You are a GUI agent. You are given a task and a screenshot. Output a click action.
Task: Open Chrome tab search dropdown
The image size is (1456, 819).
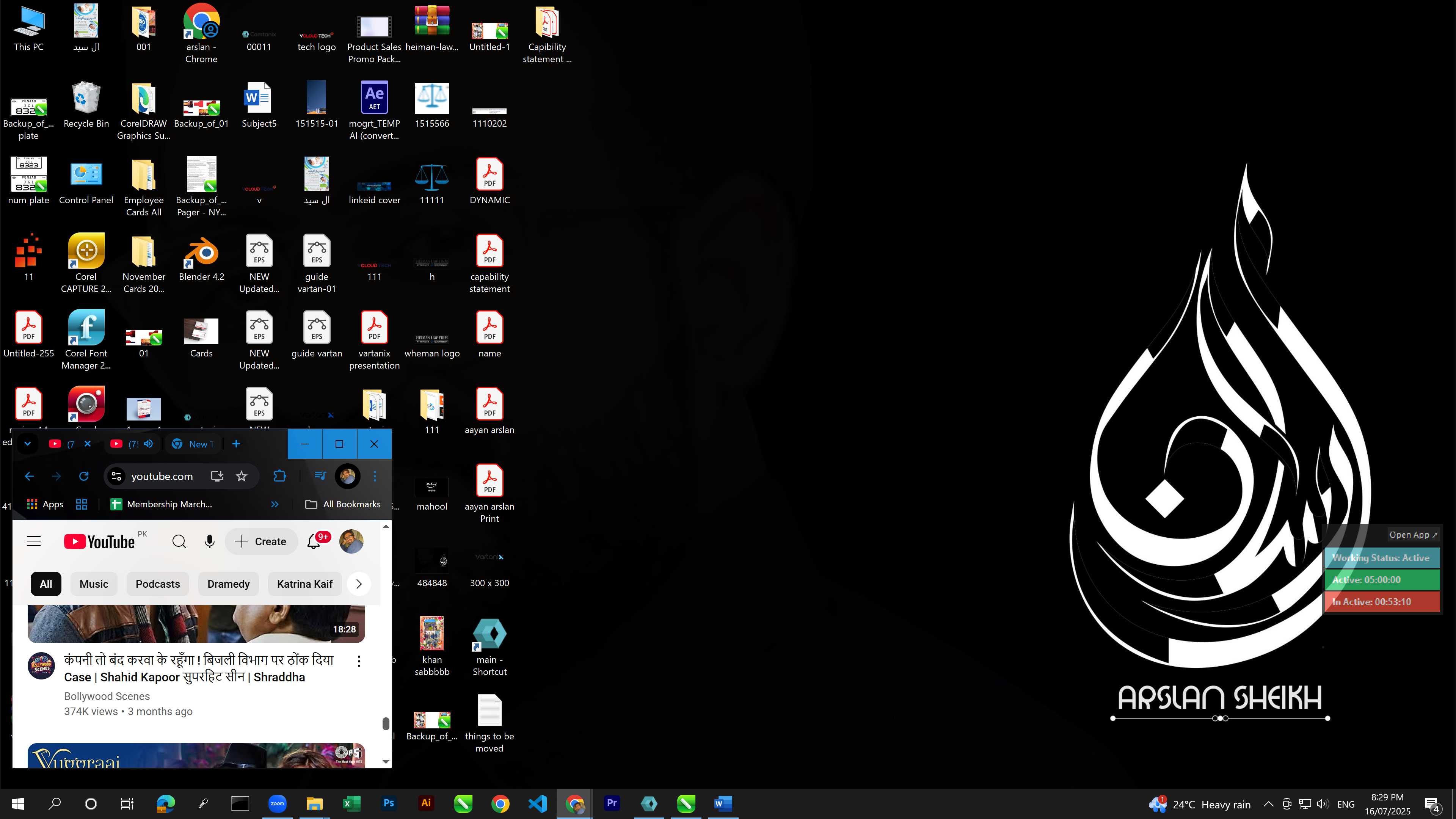click(27, 444)
